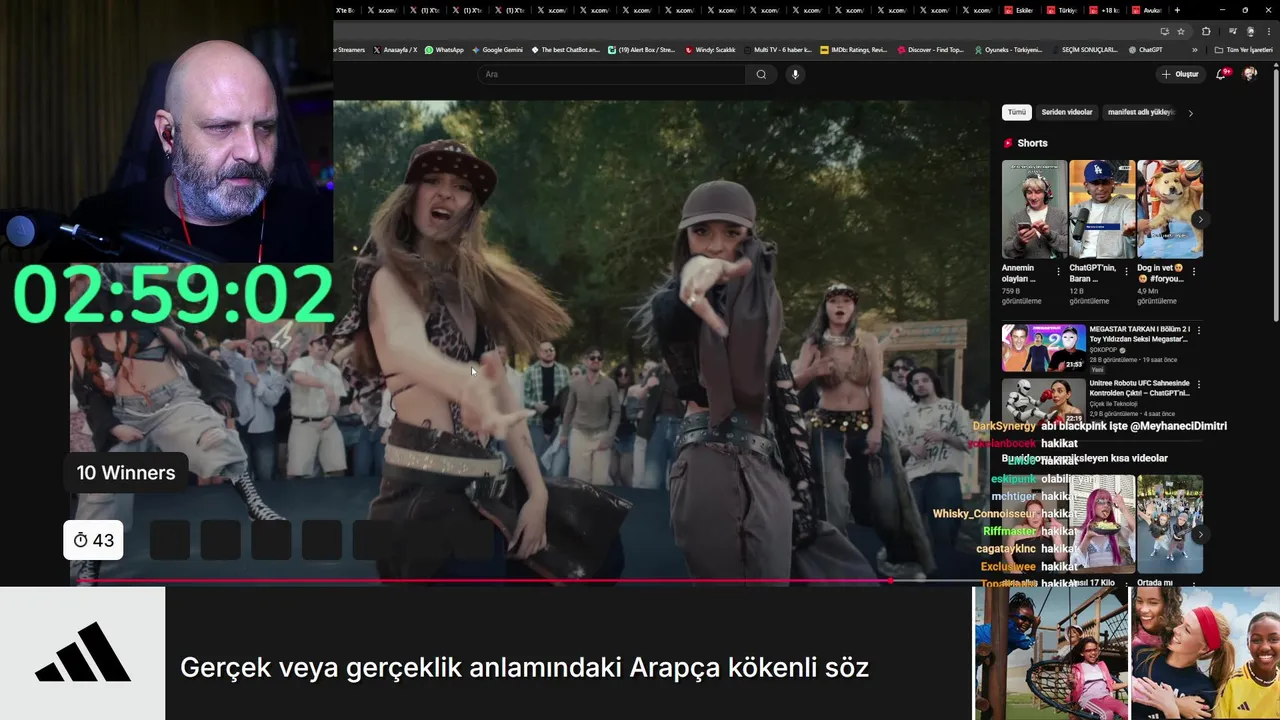Click the ŞOKOPOP channel name
The height and width of the screenshot is (720, 1280).
pos(1103,350)
